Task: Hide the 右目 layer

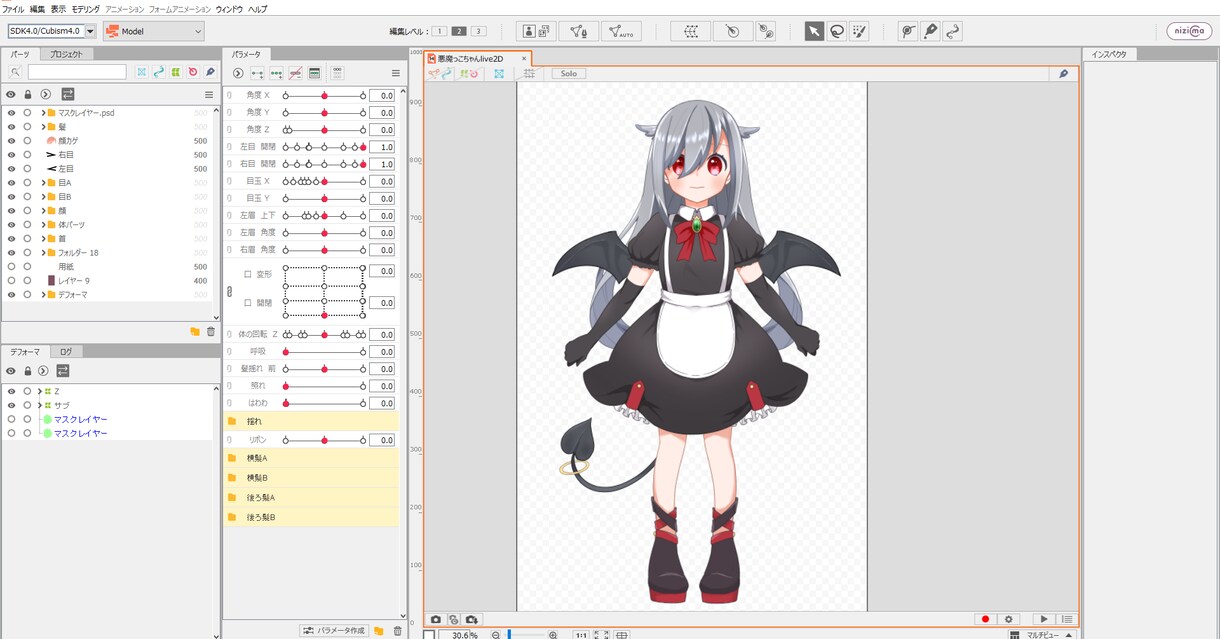Action: click(x=11, y=155)
